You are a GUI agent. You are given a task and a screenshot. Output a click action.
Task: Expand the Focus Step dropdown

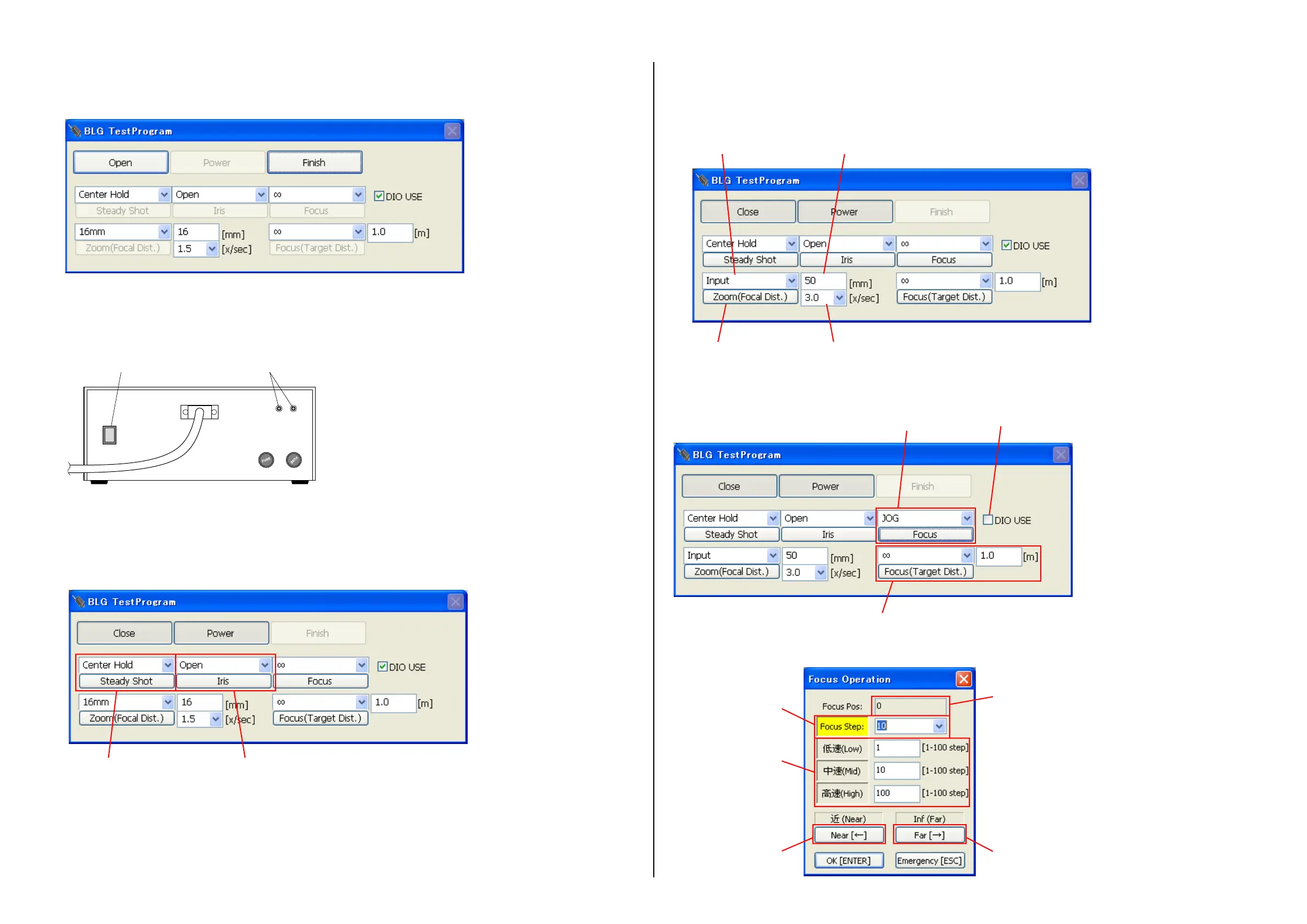pos(939,726)
